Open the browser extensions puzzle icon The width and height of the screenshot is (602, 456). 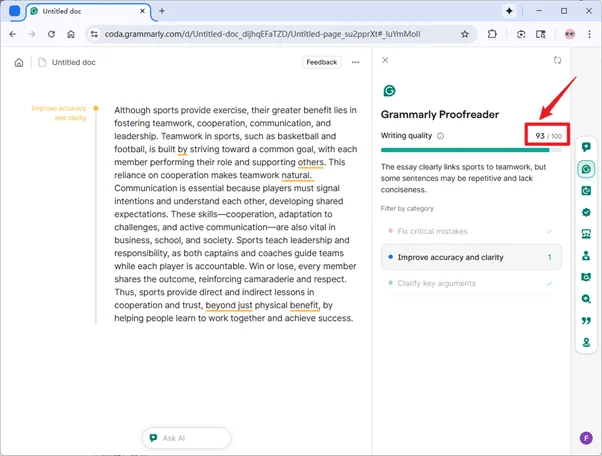tap(492, 34)
